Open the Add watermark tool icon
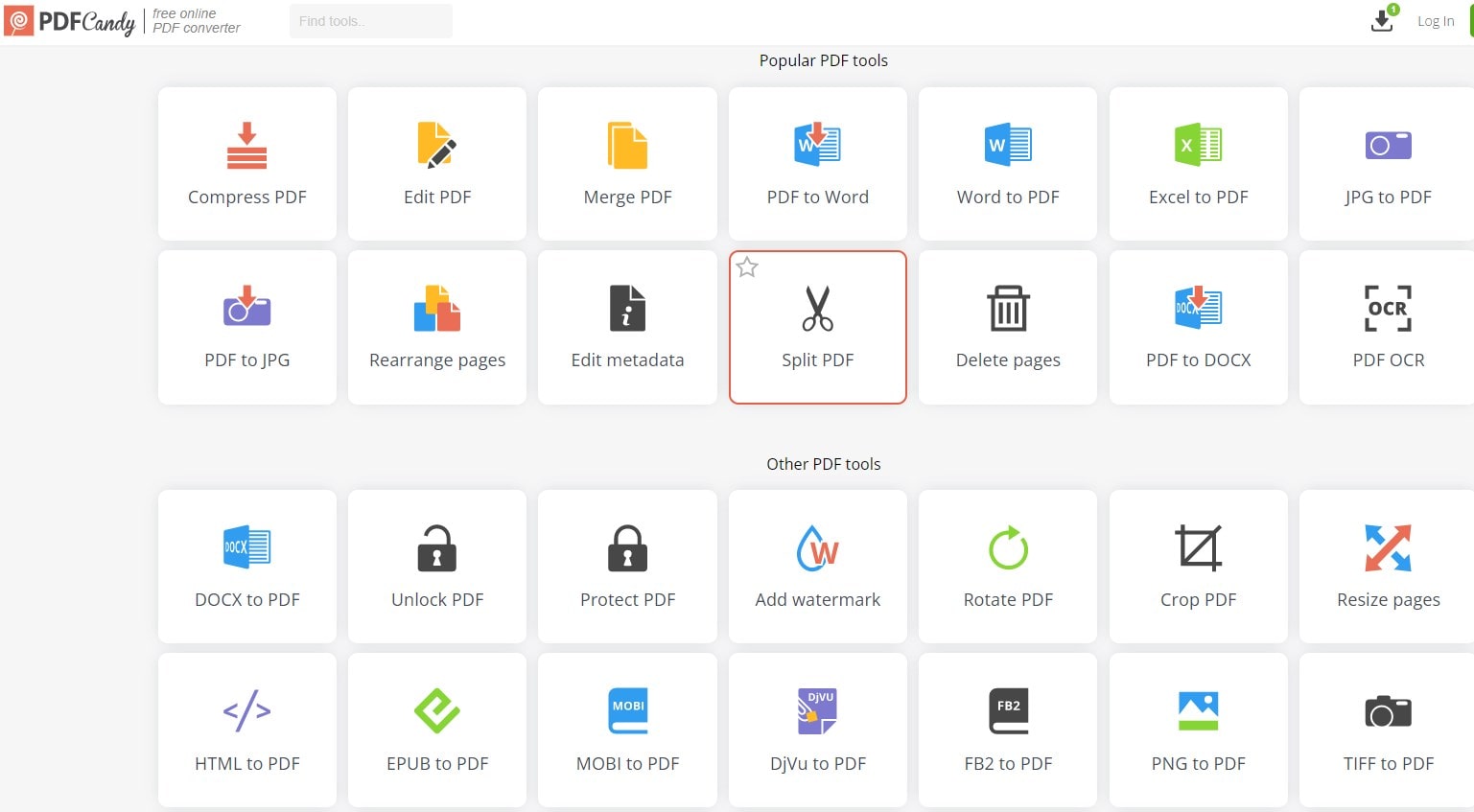Image resolution: width=1474 pixels, height=812 pixels. (x=817, y=548)
